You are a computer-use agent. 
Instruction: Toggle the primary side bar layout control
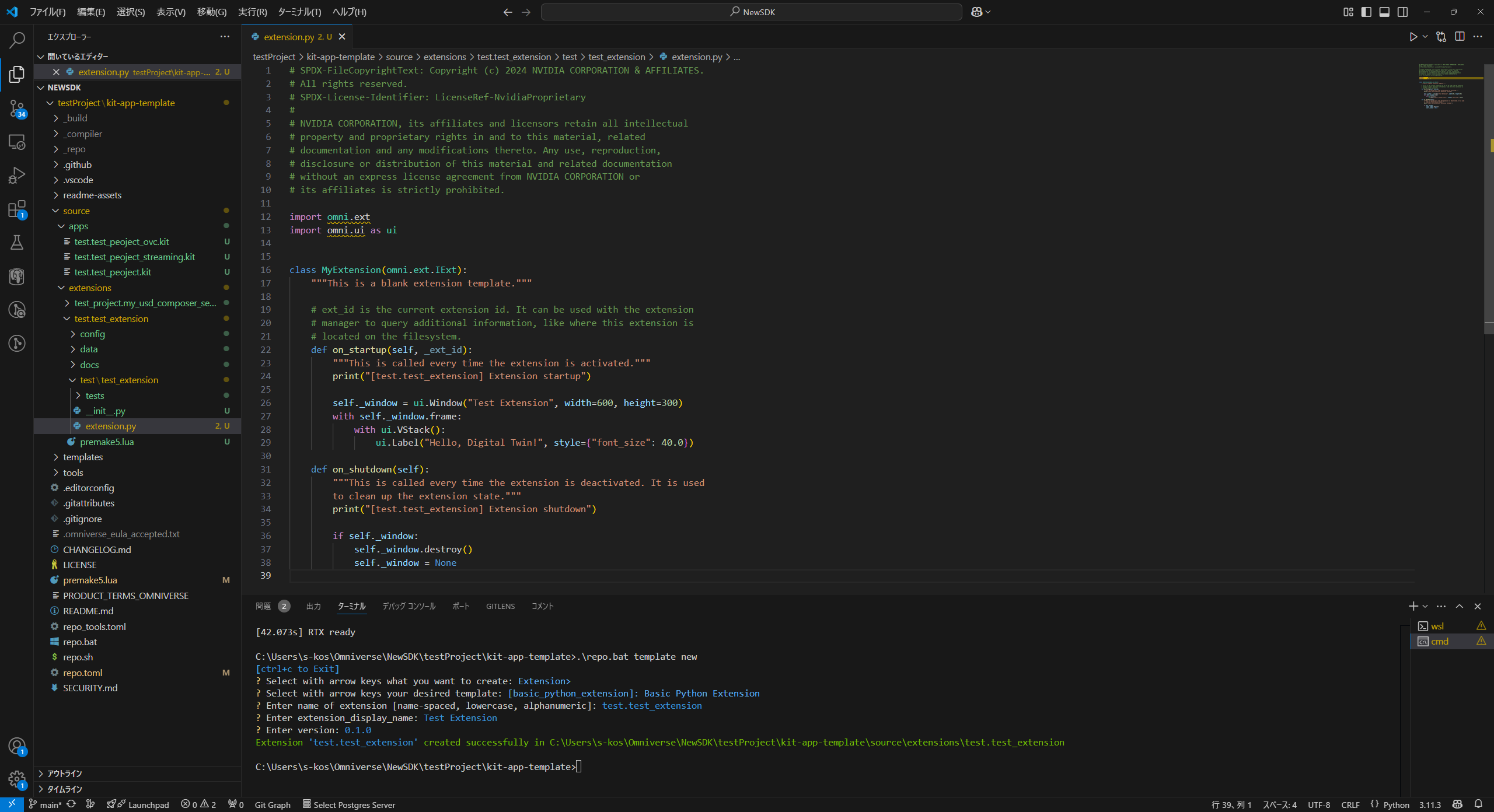coord(1366,12)
